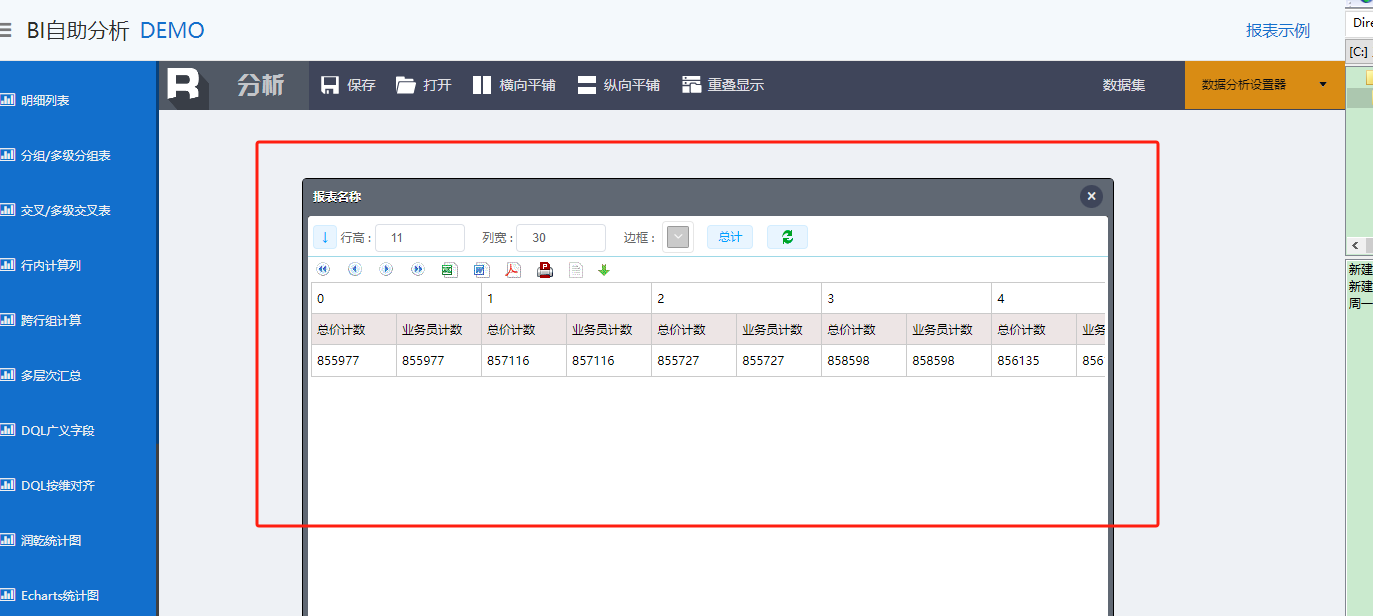Click the 行内计算列 chart icon
The height and width of the screenshot is (616, 1373).
8,264
